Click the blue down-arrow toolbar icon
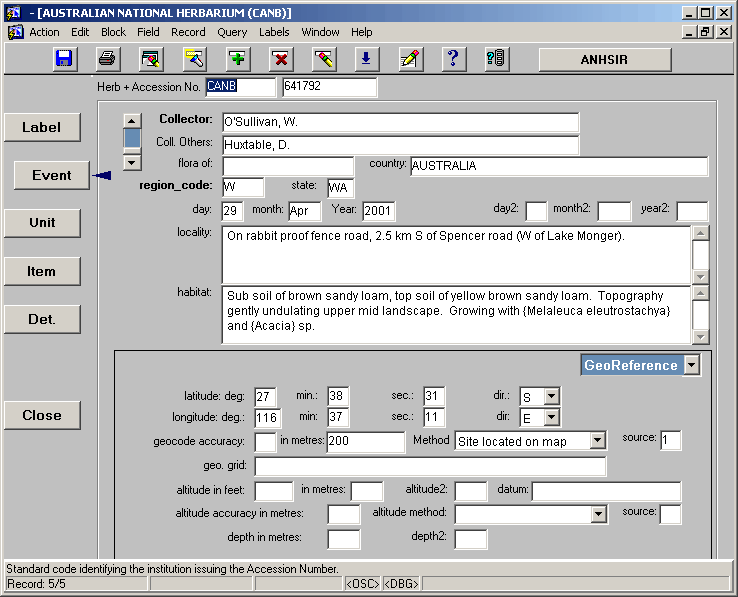 [x=365, y=58]
